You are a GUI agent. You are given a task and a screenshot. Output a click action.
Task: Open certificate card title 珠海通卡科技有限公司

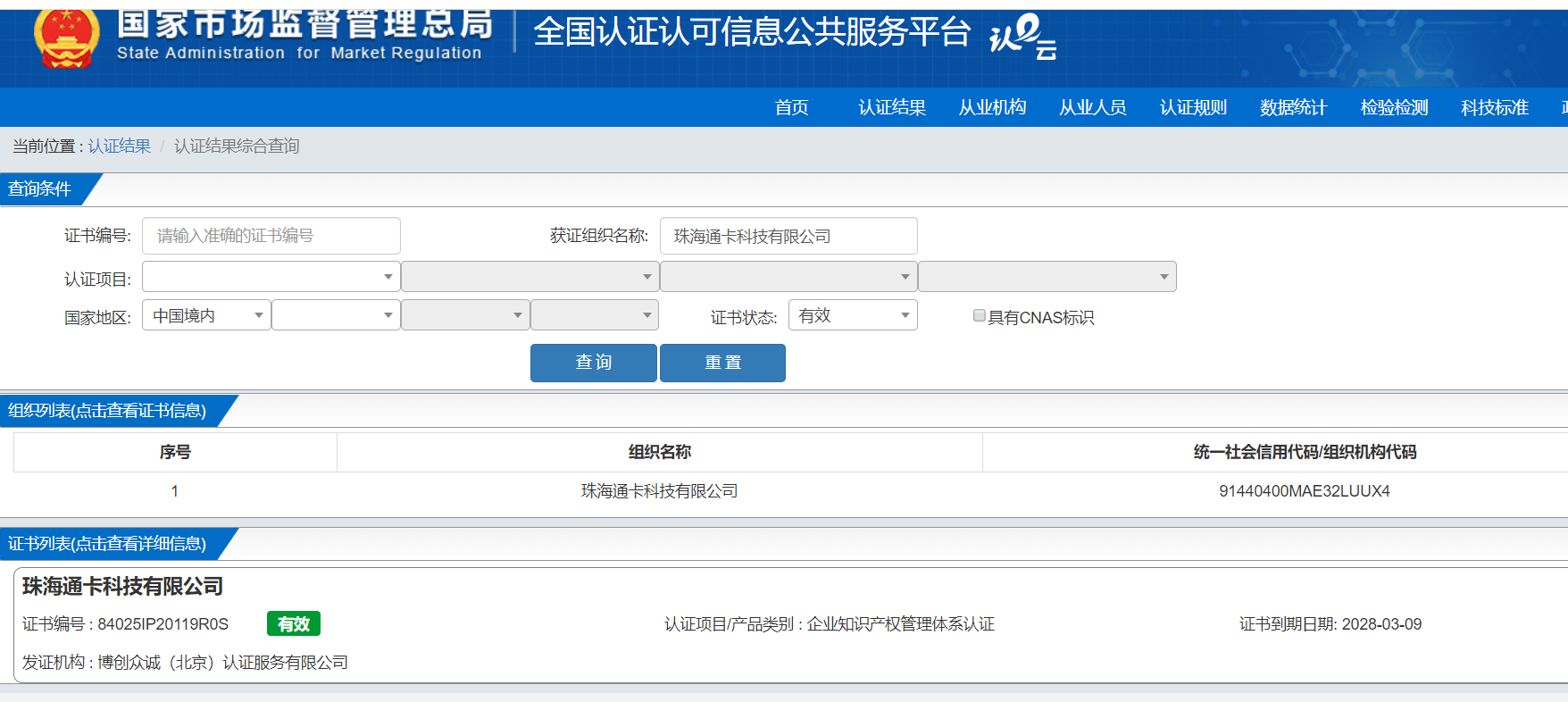pyautogui.click(x=123, y=587)
